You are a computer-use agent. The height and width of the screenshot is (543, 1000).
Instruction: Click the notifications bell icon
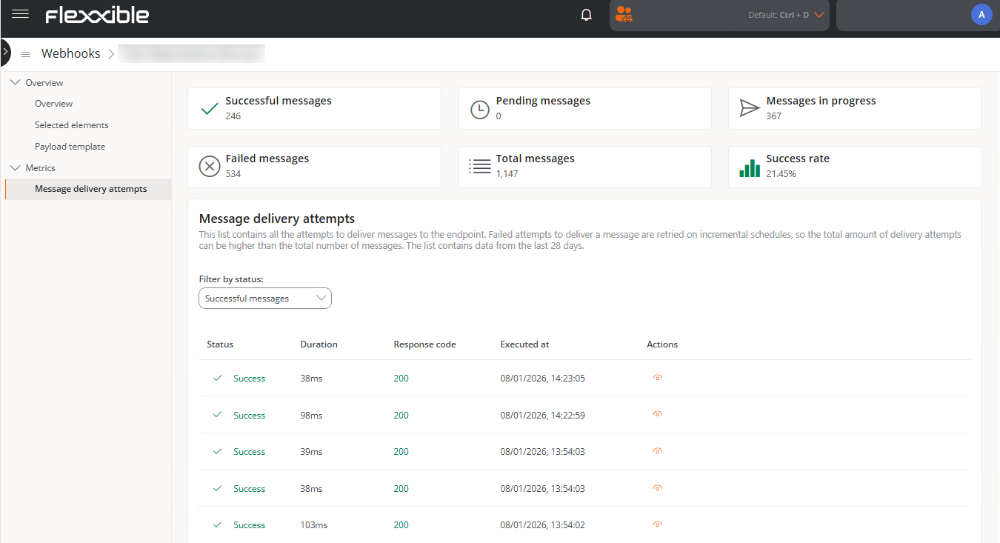coord(586,15)
